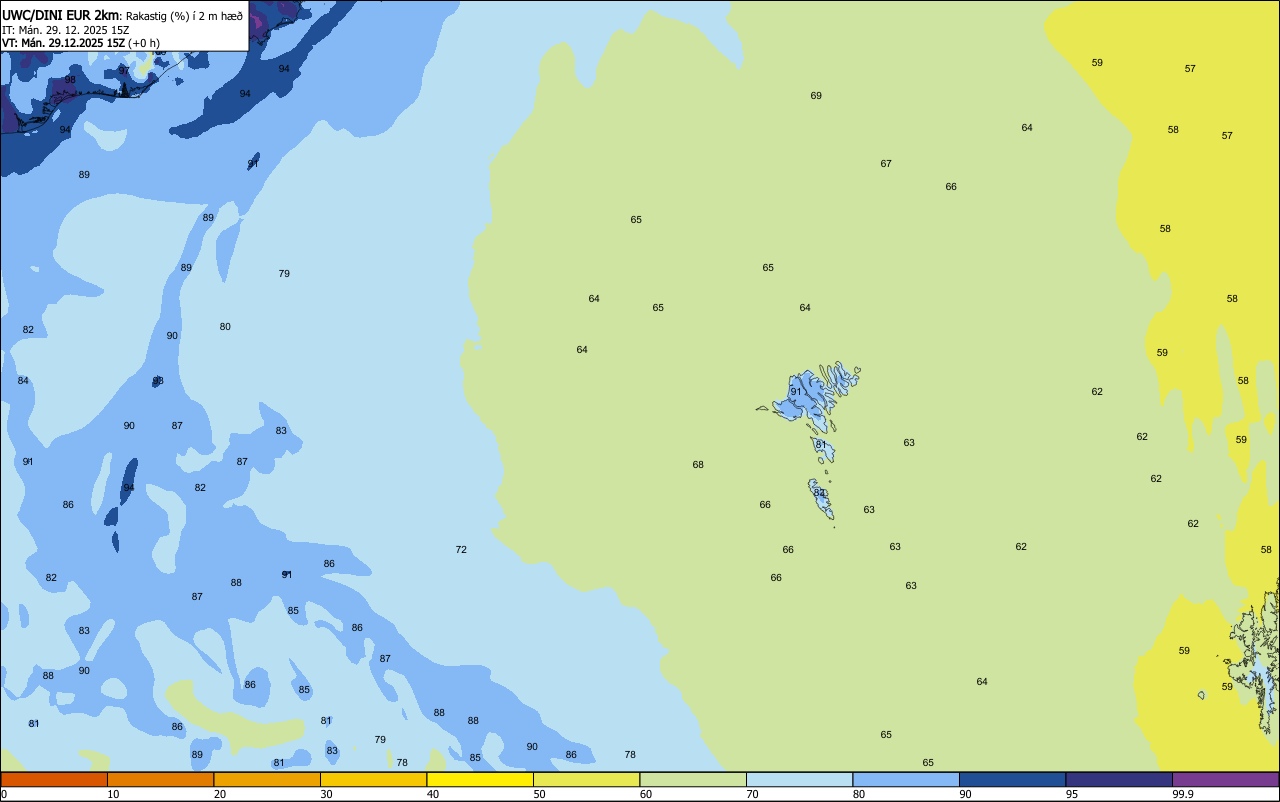Select the legend tick label '10'
The width and height of the screenshot is (1280, 802).
113,794
